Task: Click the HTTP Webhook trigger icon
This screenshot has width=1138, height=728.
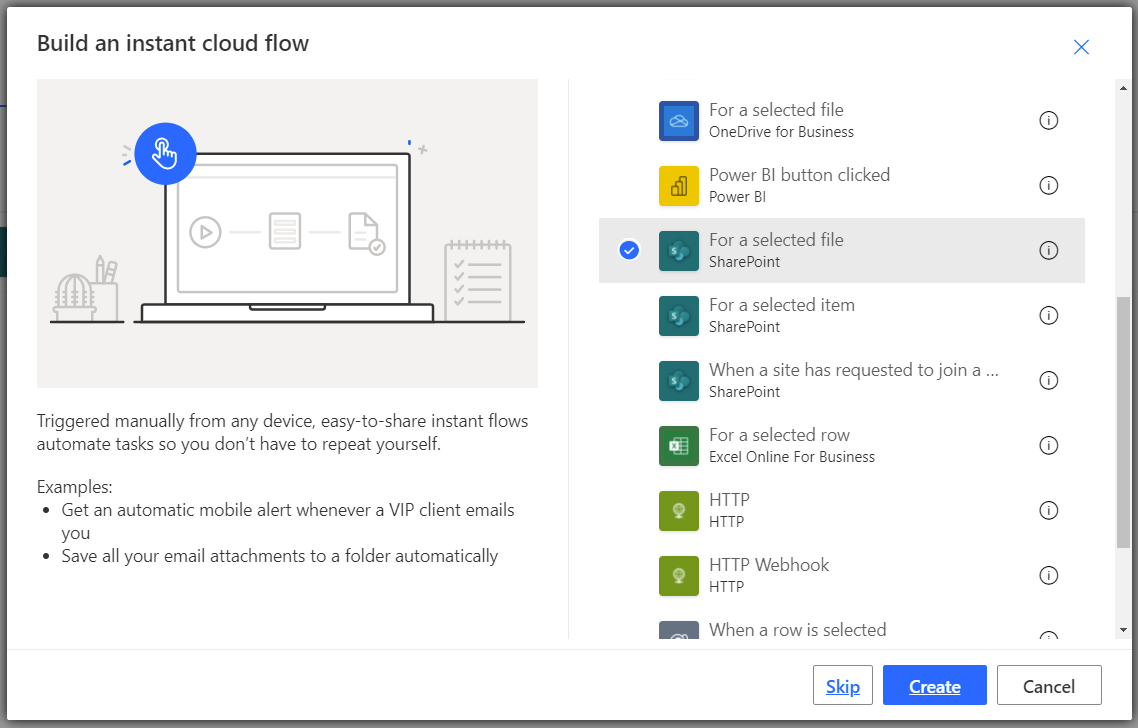Action: [679, 576]
